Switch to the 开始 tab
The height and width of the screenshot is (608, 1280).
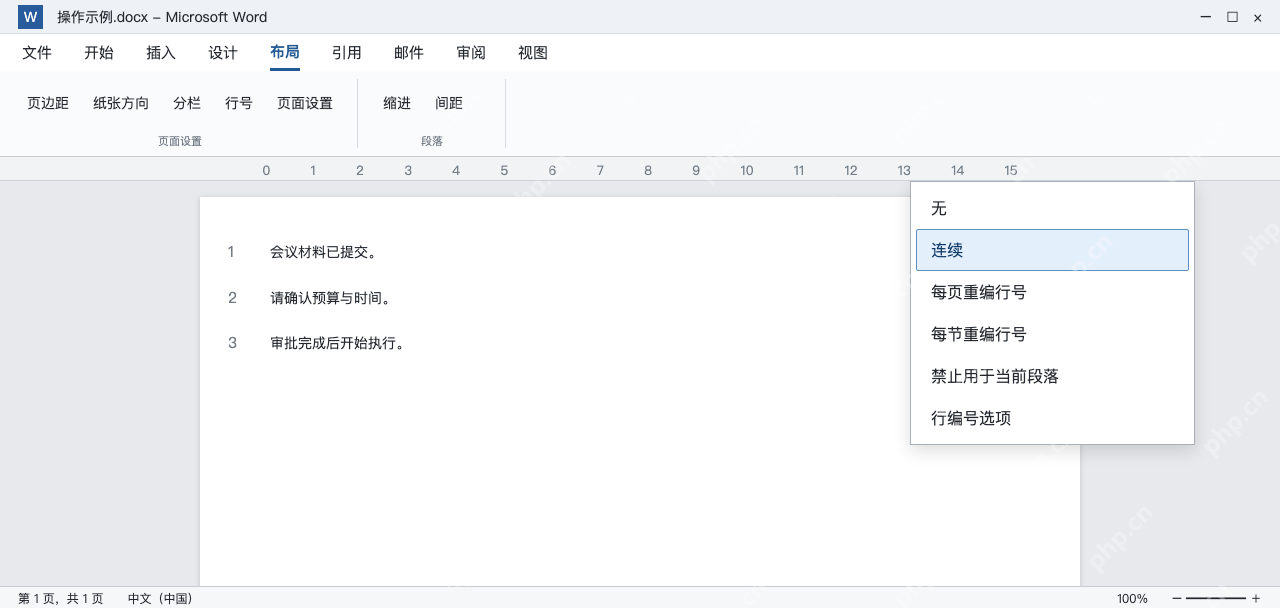(99, 53)
